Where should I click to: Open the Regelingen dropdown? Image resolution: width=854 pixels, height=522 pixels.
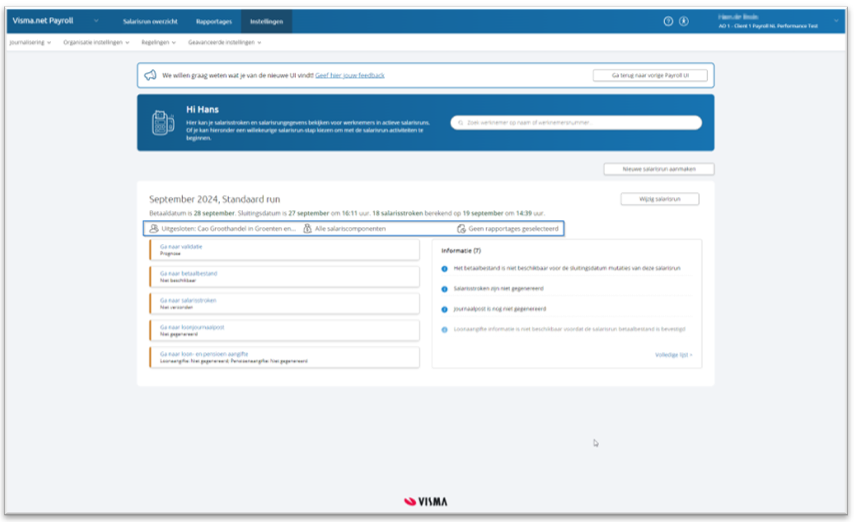tap(158, 42)
